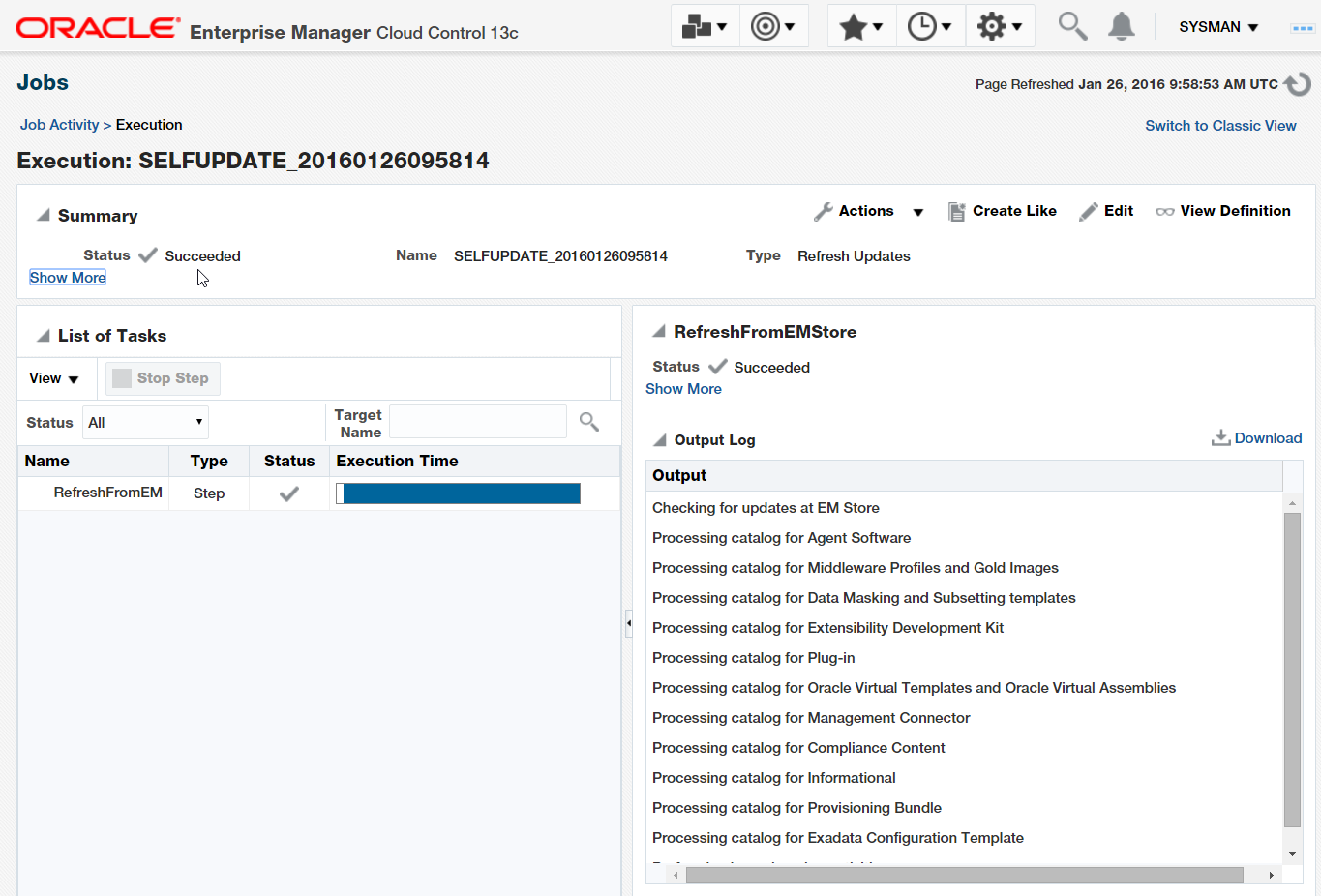The image size is (1321, 896).
Task: Refresh the page with the refresh icon
Action: [1298, 84]
